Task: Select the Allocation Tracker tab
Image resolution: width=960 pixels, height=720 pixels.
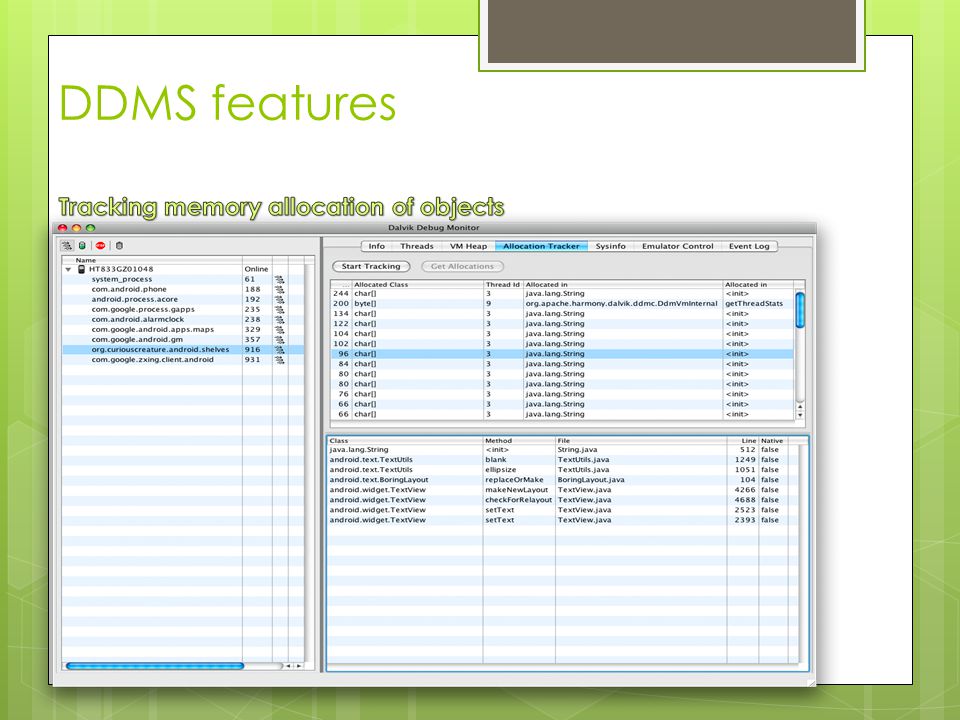Action: [541, 246]
